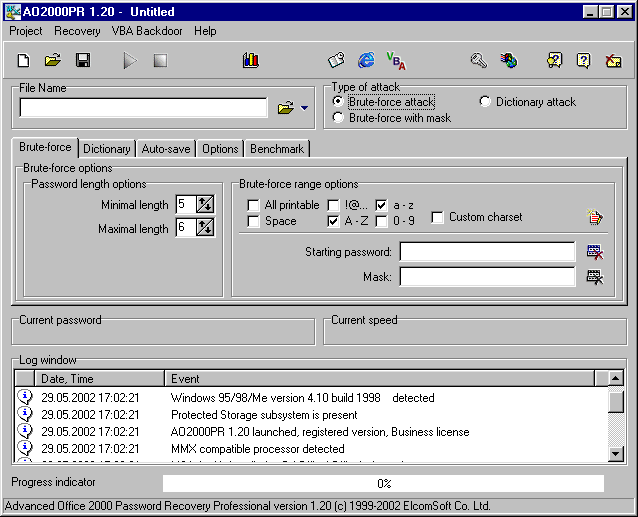
Task: Uncheck the a - z lowercase checkbox
Action: pos(381,205)
